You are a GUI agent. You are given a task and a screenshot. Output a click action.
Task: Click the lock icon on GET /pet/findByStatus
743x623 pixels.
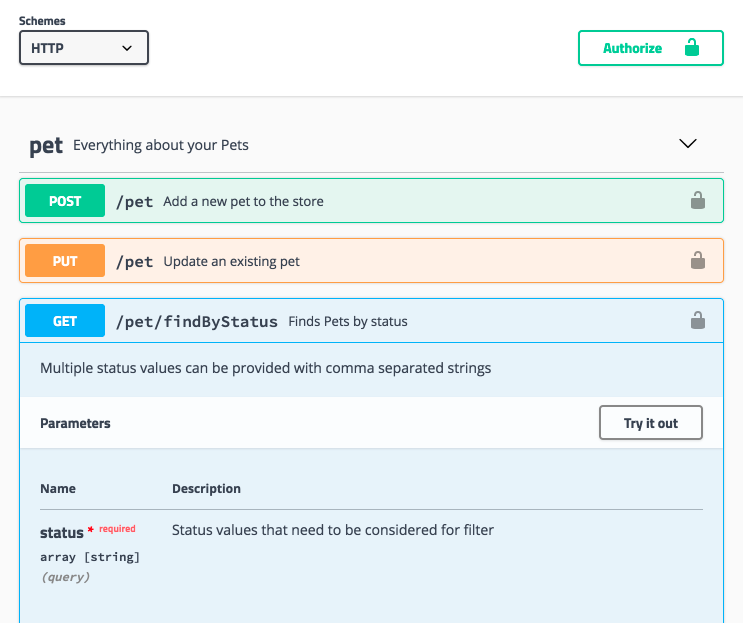point(698,321)
